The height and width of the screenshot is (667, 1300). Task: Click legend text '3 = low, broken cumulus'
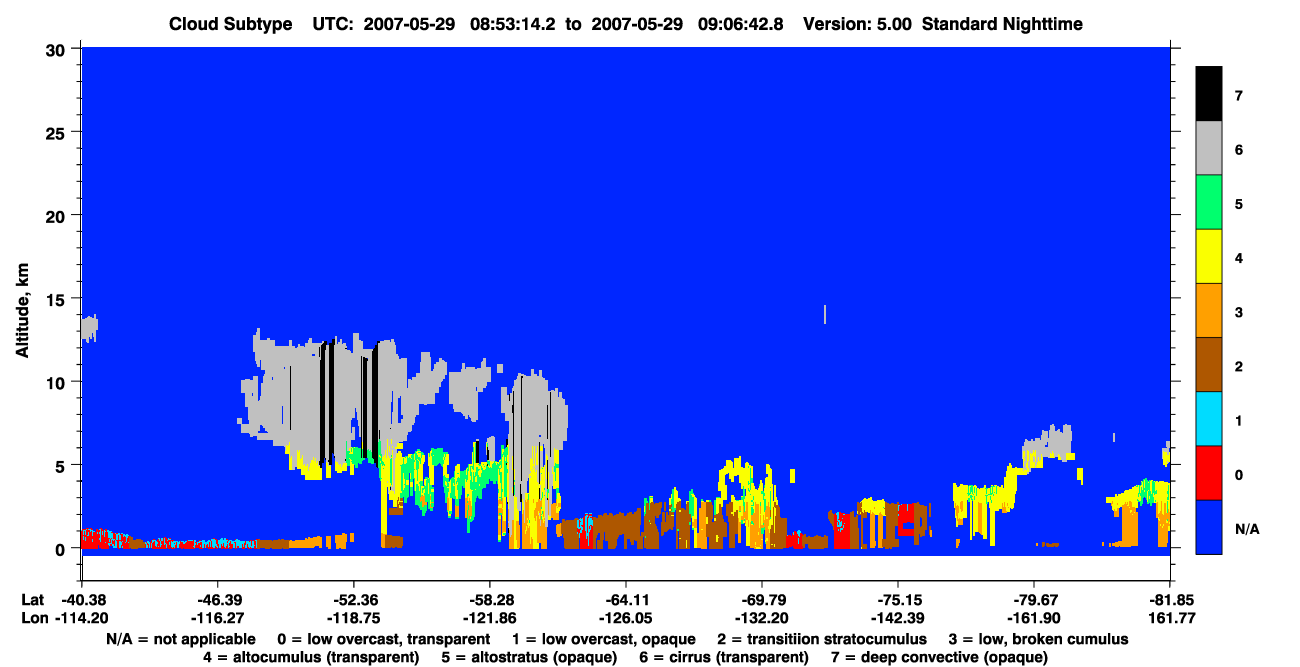click(x=1038, y=638)
